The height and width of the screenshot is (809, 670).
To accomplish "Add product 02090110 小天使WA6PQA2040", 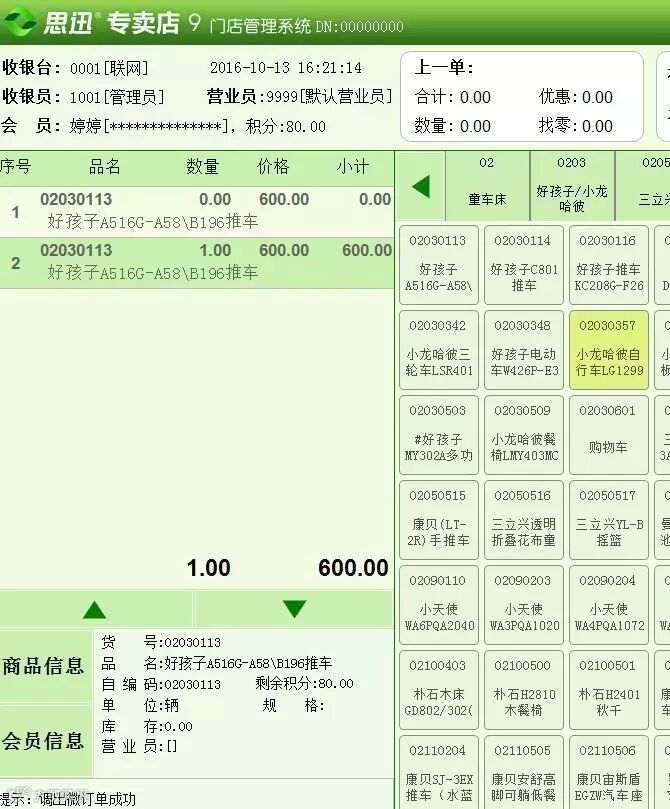I will point(438,605).
